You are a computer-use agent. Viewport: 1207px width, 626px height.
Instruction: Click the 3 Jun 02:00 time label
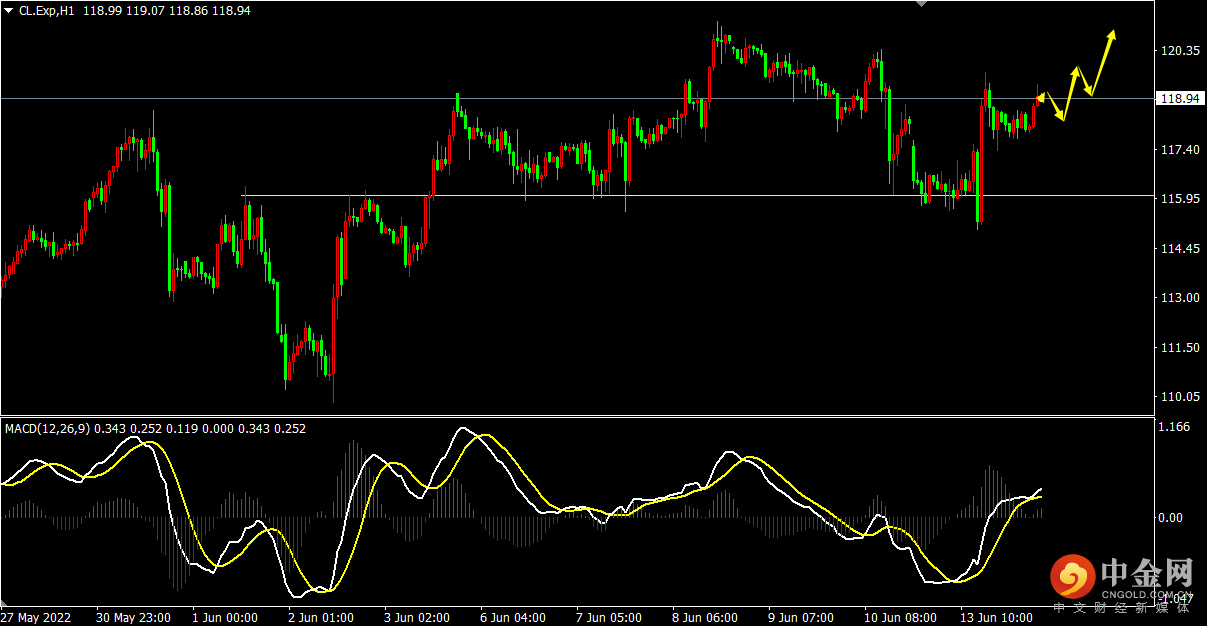[x=417, y=618]
